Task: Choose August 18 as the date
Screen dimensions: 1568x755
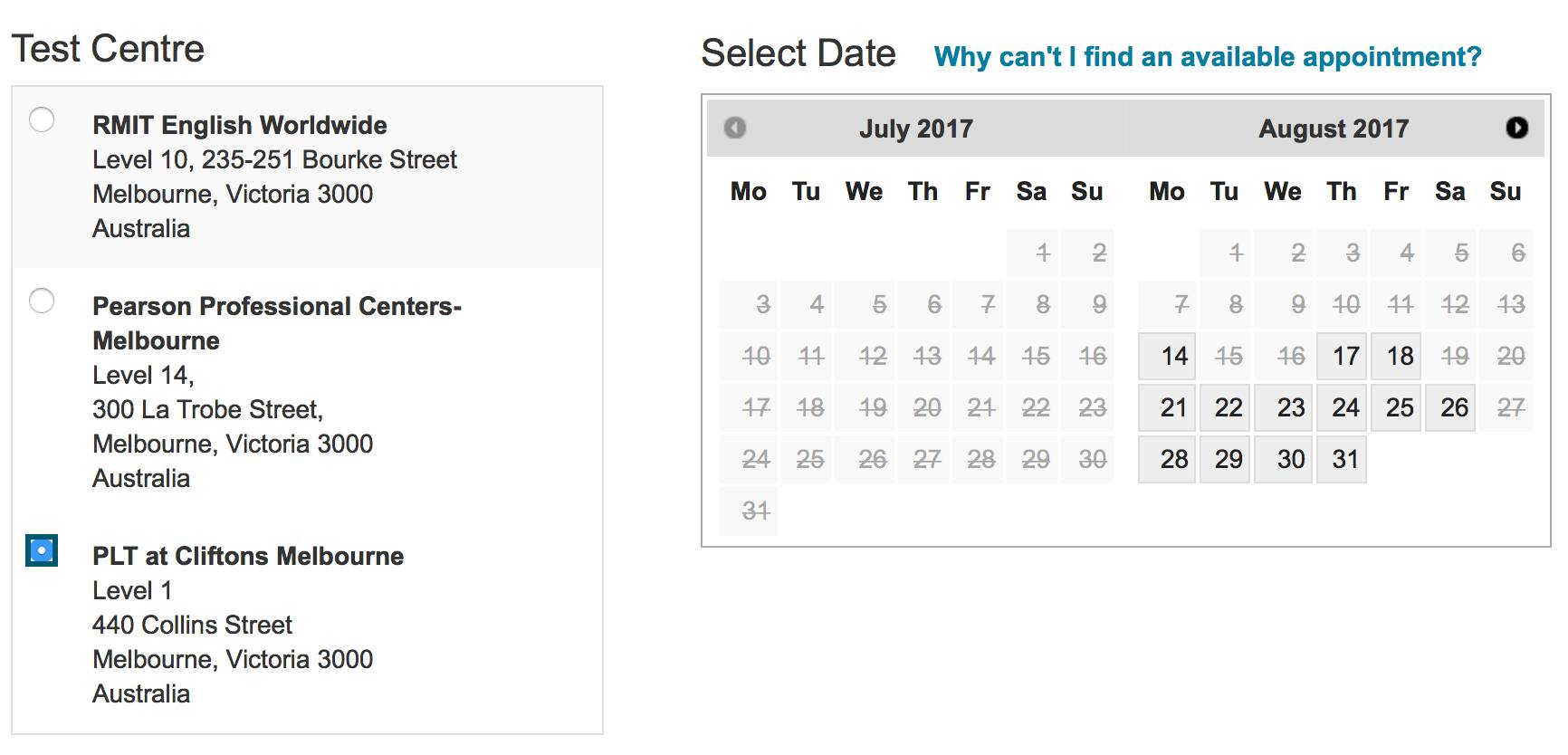Action: [1399, 356]
